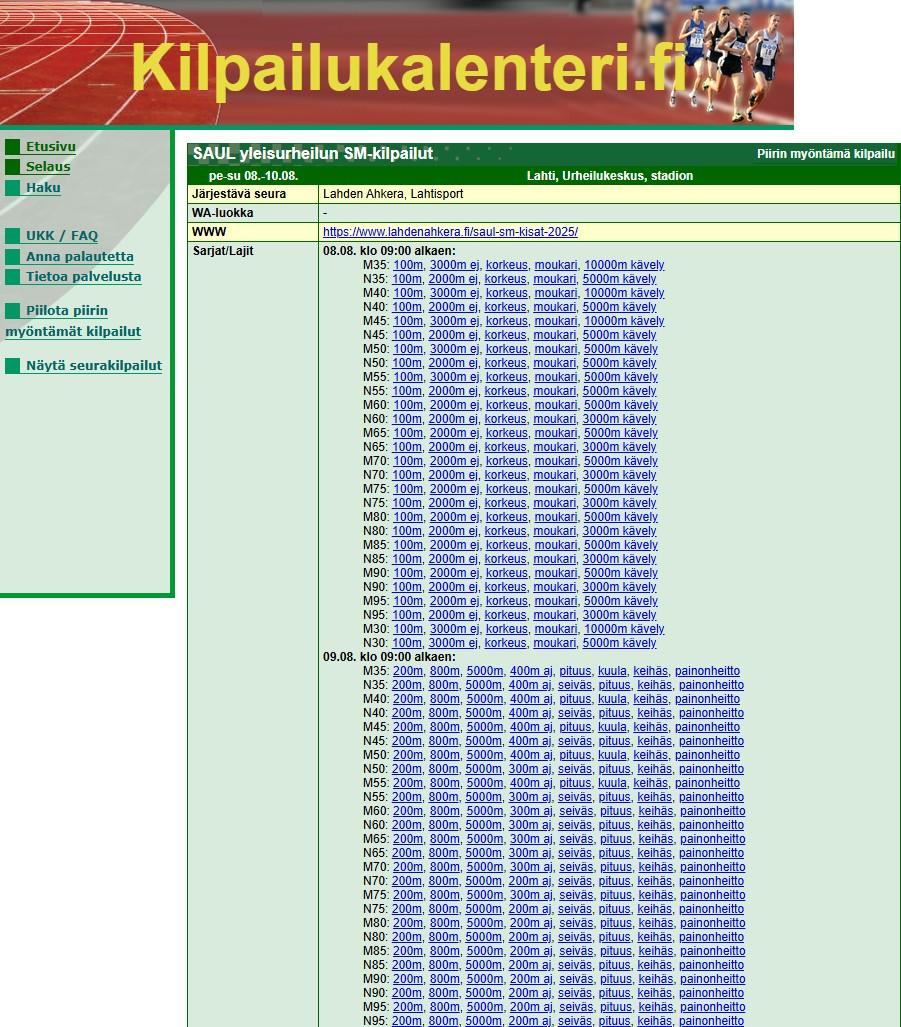
Task: Click Anna palautetta feedback link
Action: coord(79,257)
